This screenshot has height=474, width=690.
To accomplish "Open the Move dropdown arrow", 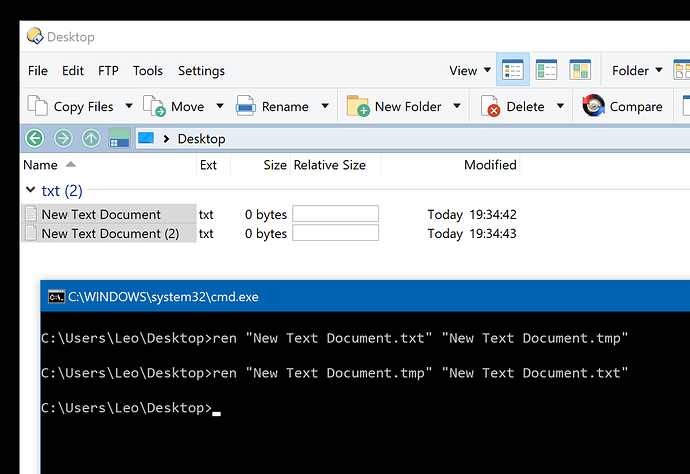I will 220,106.
